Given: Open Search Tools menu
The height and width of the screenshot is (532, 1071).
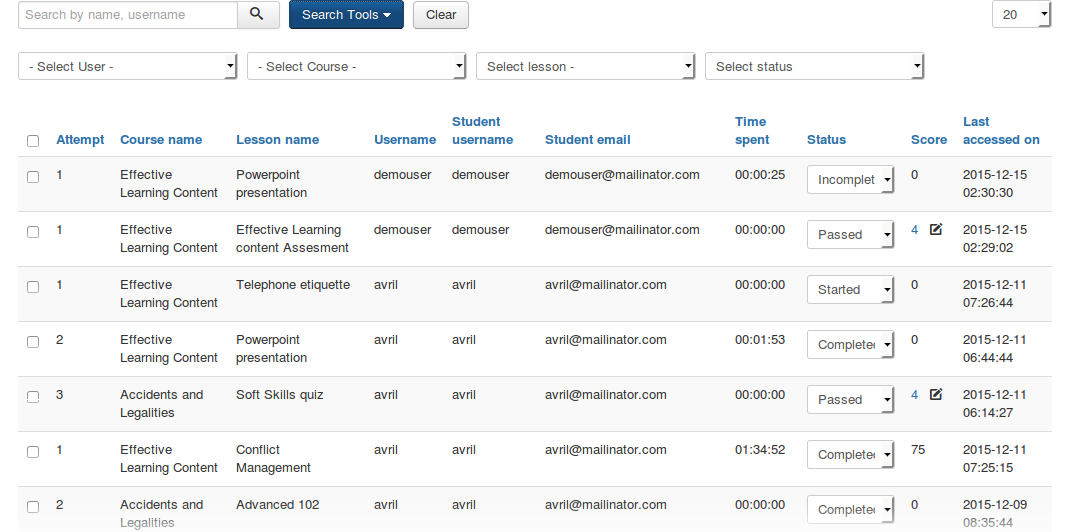Looking at the screenshot, I should [346, 15].
